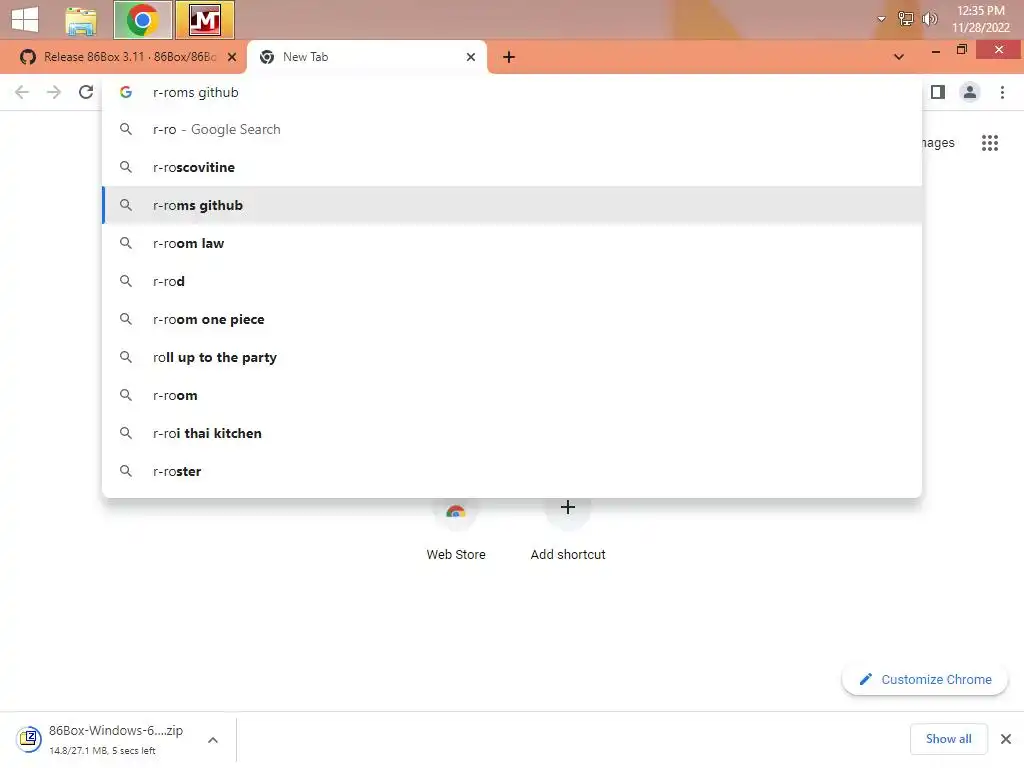Open the Web Store shortcut
The width and height of the screenshot is (1024, 768).
pyautogui.click(x=456, y=528)
